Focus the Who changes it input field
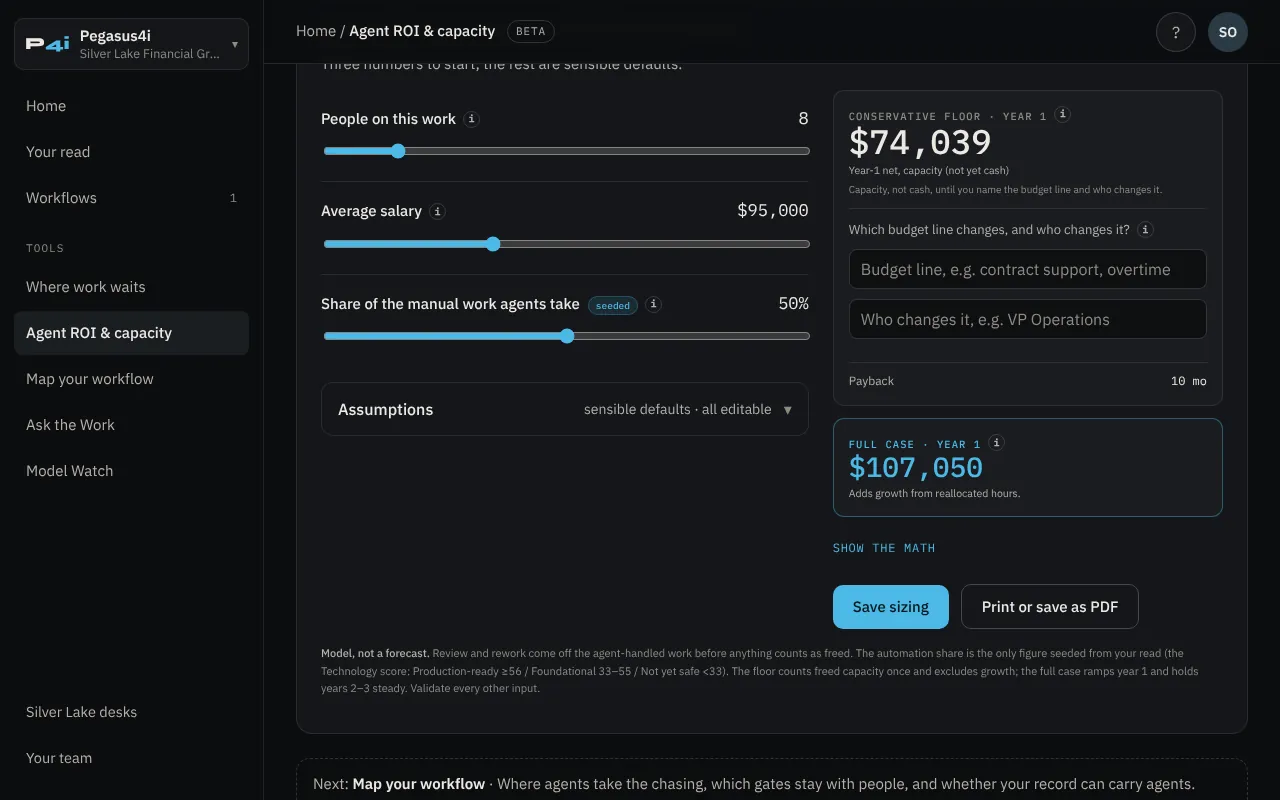 point(1028,319)
